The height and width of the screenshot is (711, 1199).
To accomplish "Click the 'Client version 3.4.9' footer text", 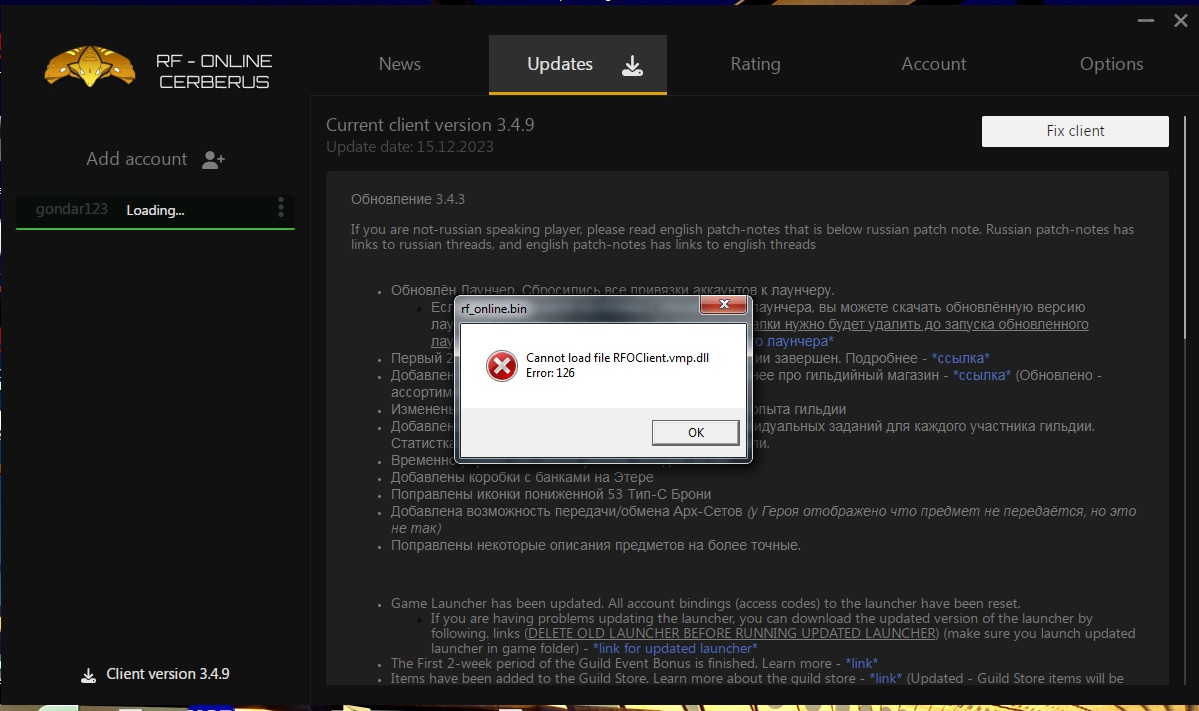I will pos(167,674).
